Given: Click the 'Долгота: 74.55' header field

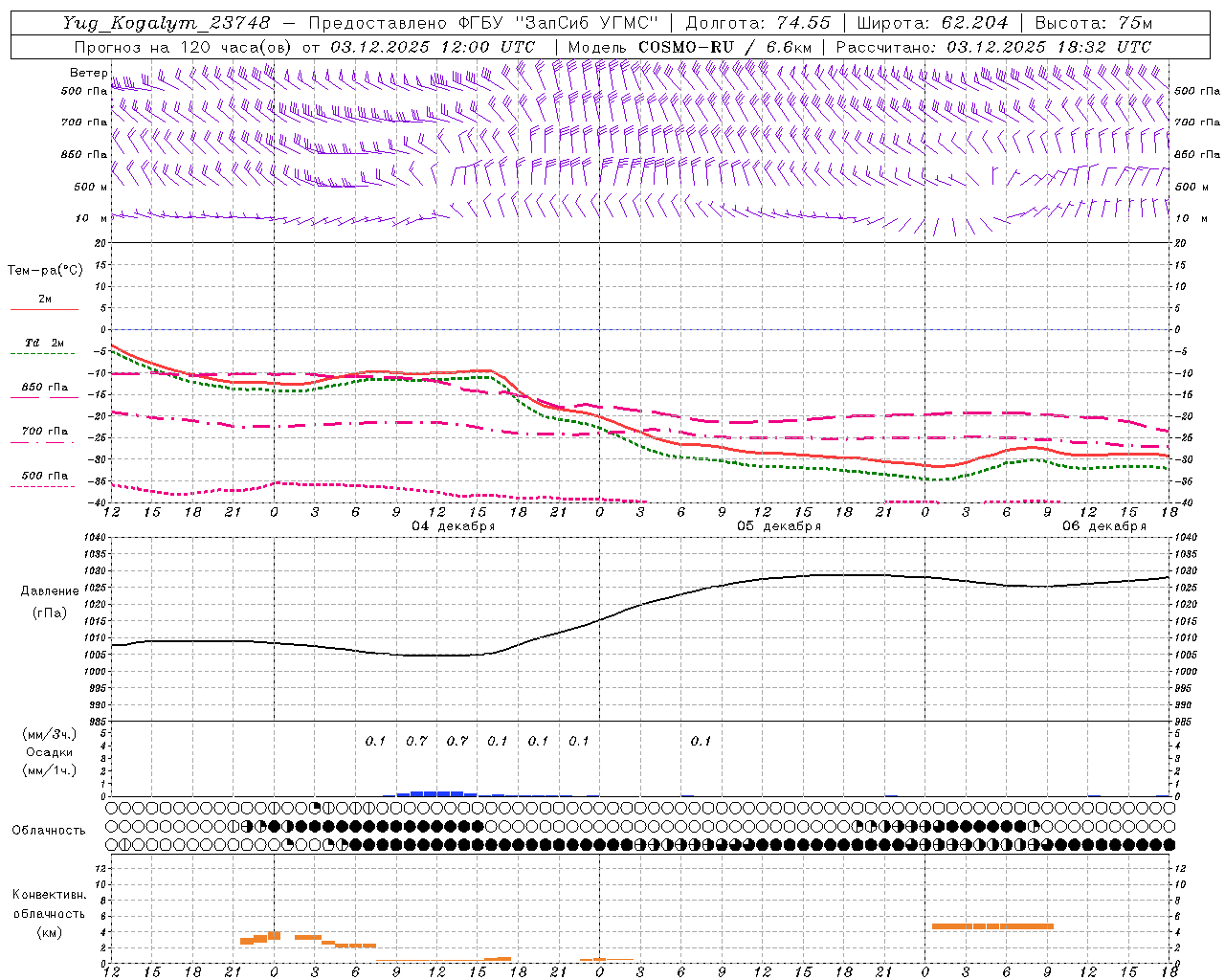Looking at the screenshot, I should pos(758,23).
